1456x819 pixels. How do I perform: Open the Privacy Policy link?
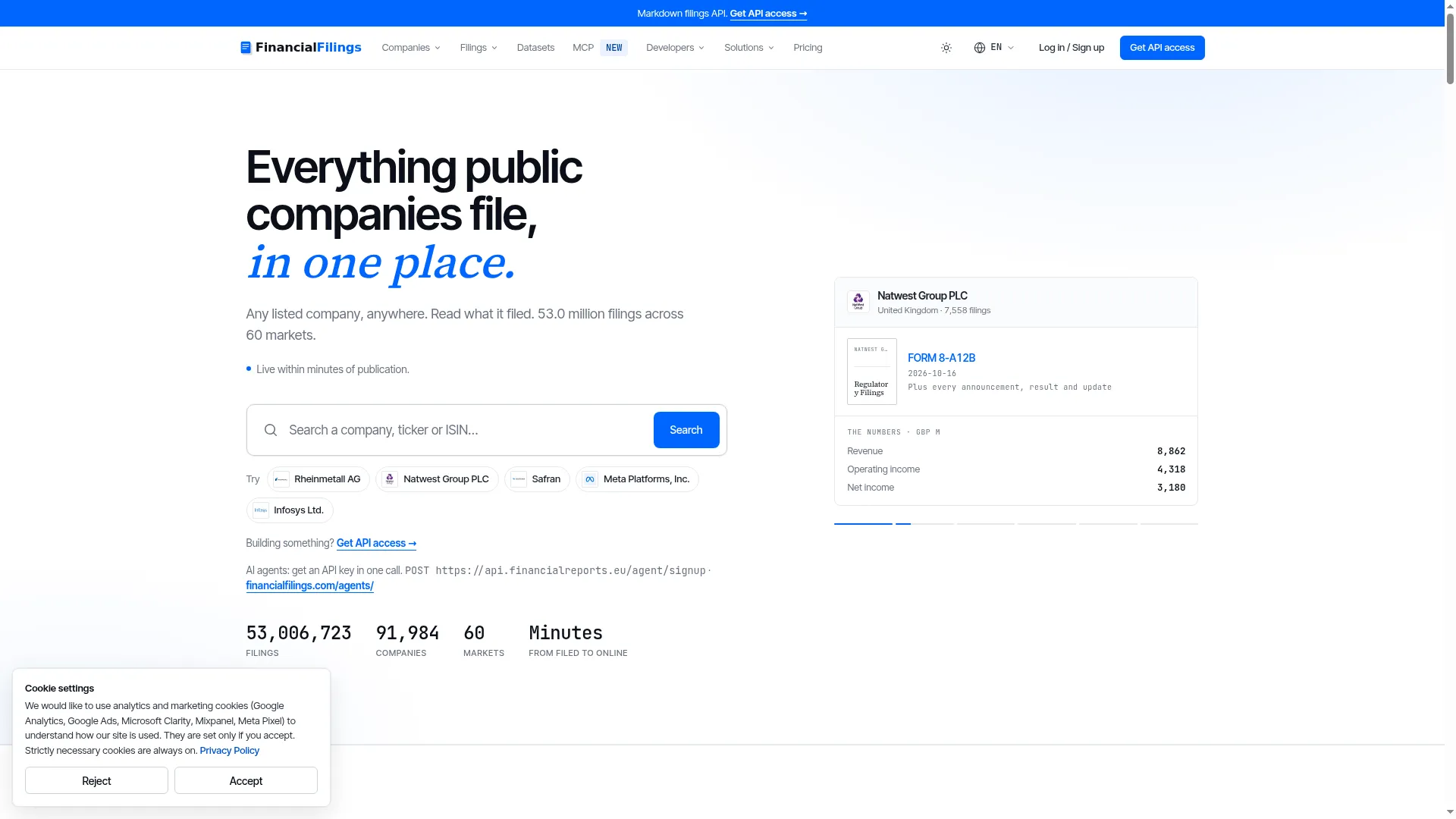coord(229,751)
